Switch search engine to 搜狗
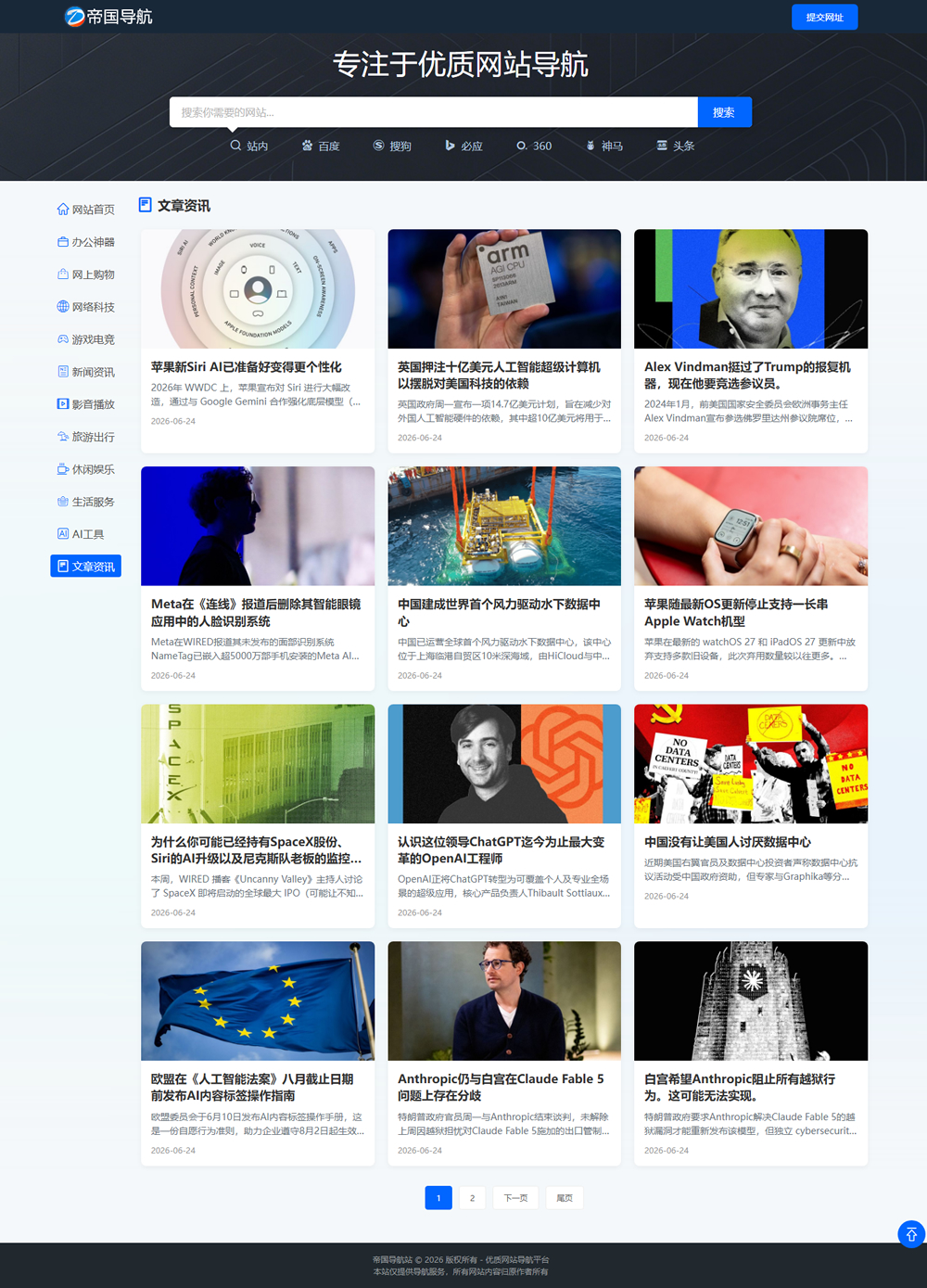 click(x=392, y=146)
